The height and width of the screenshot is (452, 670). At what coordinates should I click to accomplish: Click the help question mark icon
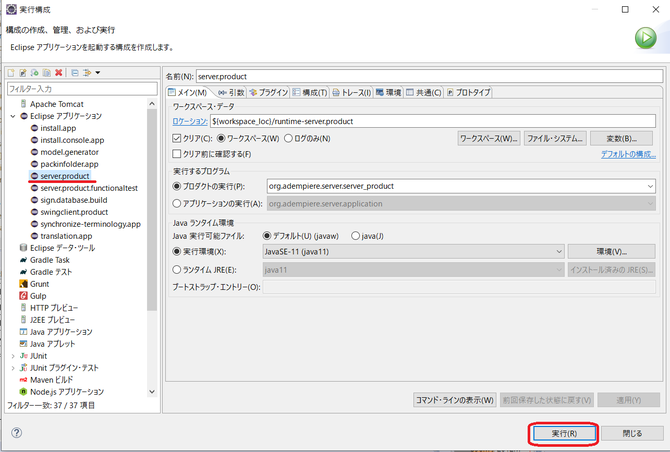pos(16,433)
